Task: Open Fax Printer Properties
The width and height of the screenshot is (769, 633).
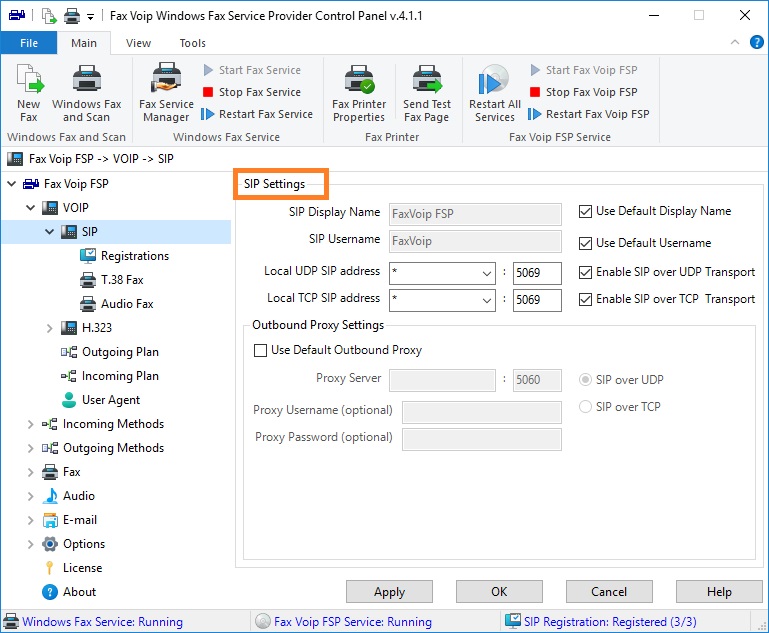Action: 359,93
